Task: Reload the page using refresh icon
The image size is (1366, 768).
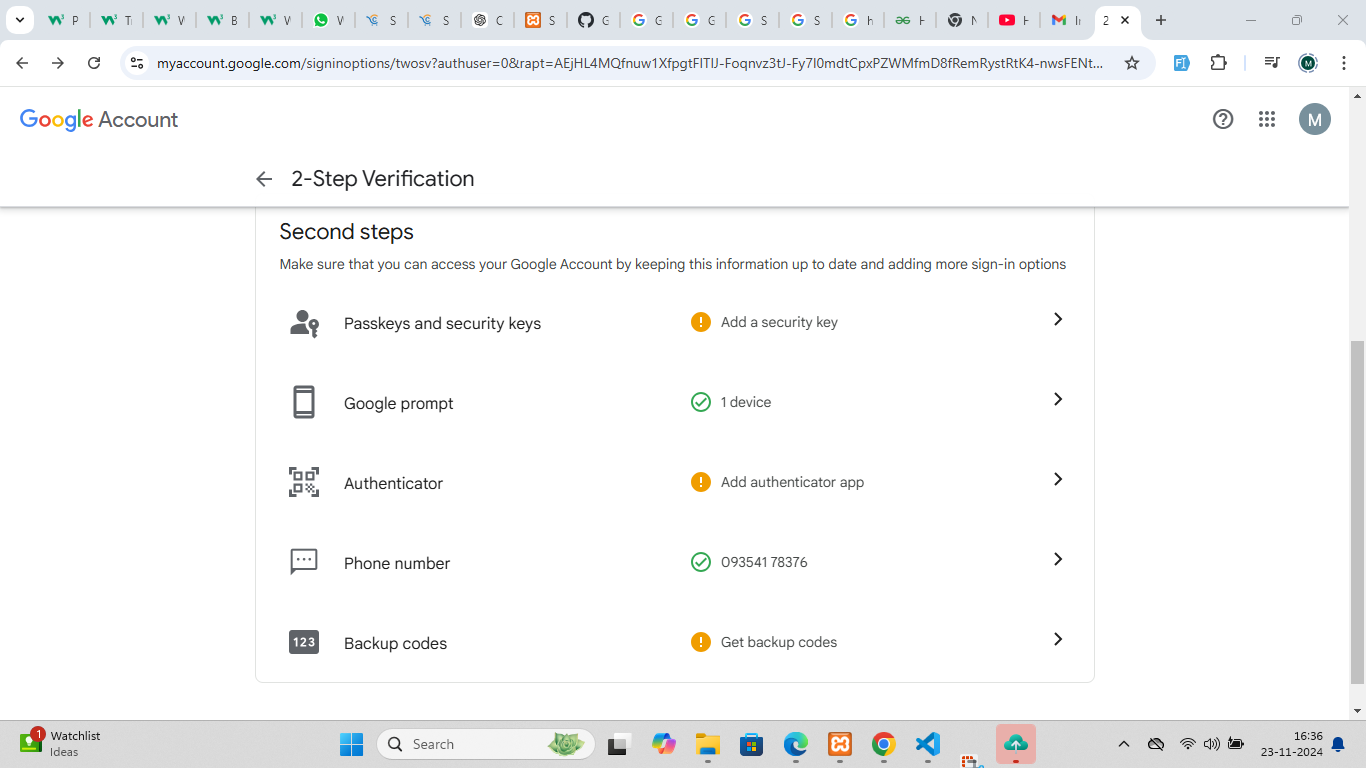Action: [94, 63]
